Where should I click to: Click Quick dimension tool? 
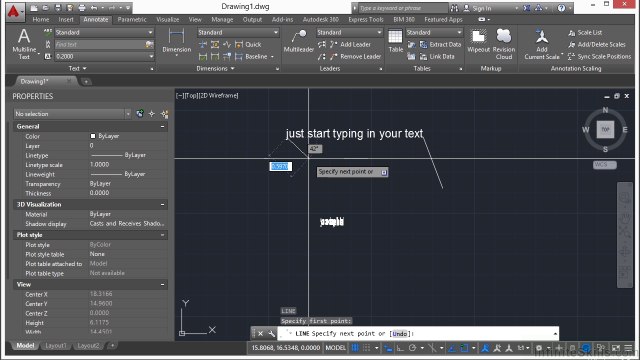pyautogui.click(x=249, y=44)
